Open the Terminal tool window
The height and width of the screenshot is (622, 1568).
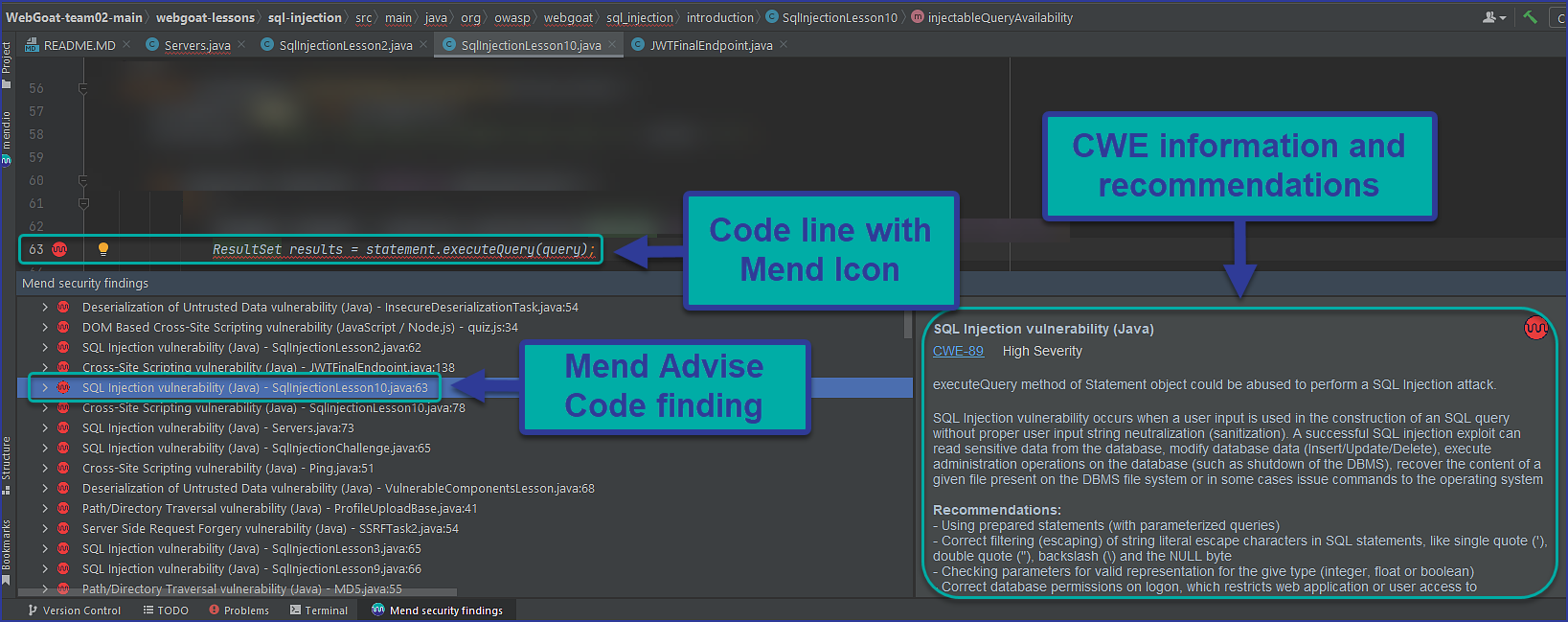(319, 610)
